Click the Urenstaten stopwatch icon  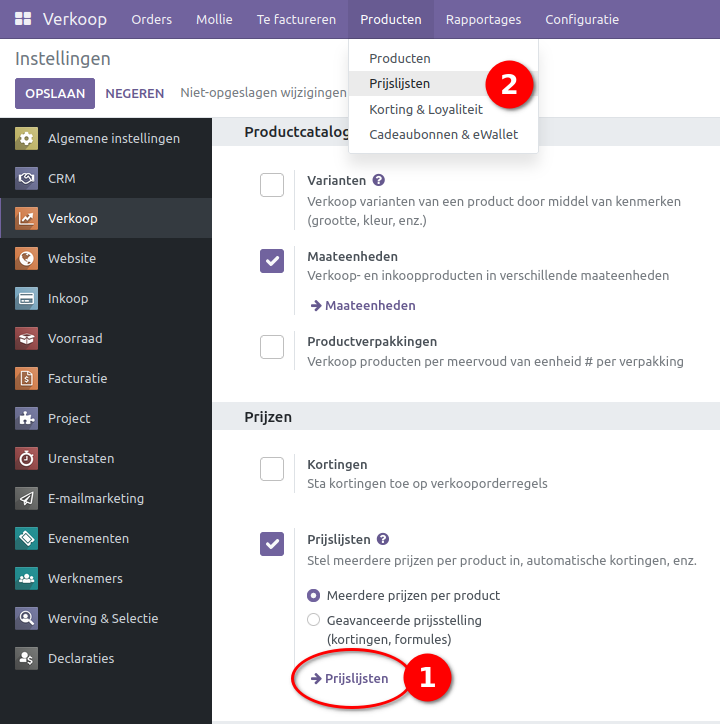(x=27, y=458)
